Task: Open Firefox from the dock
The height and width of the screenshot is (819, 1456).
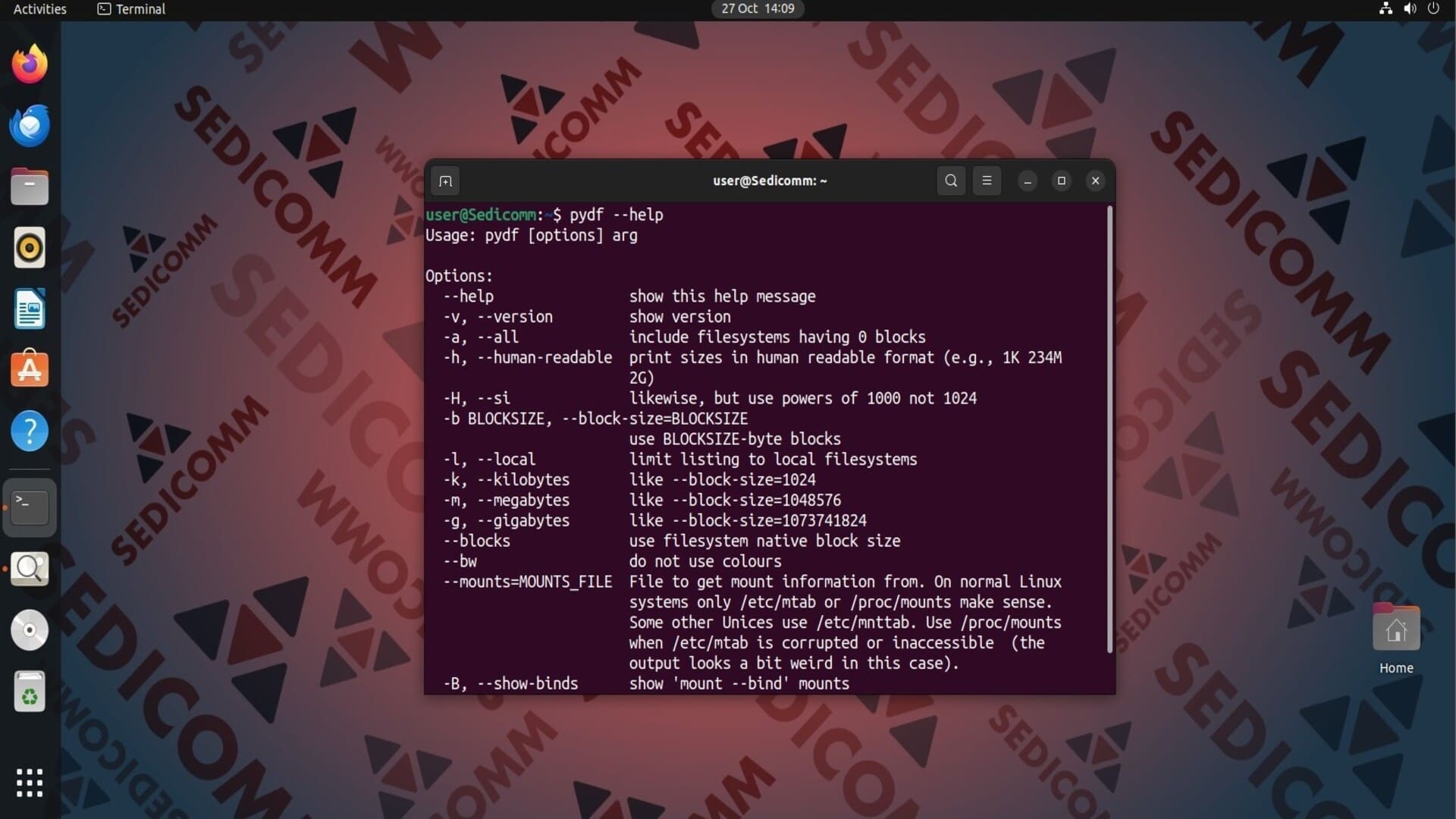Action: [x=30, y=64]
